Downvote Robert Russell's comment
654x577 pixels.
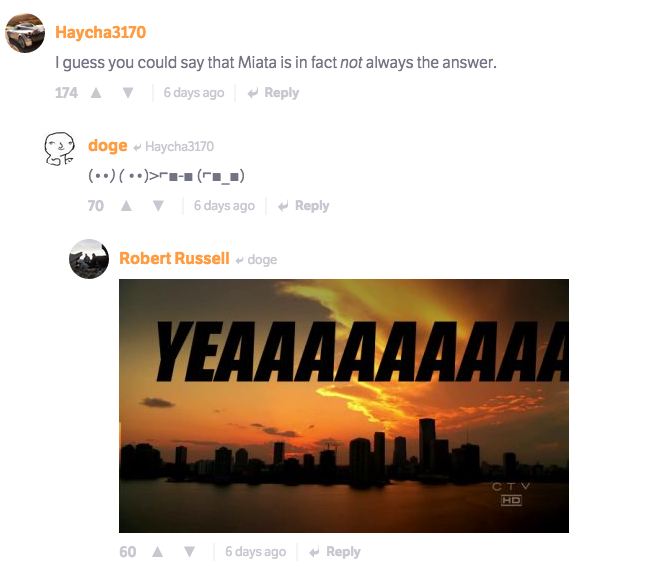click(x=189, y=552)
